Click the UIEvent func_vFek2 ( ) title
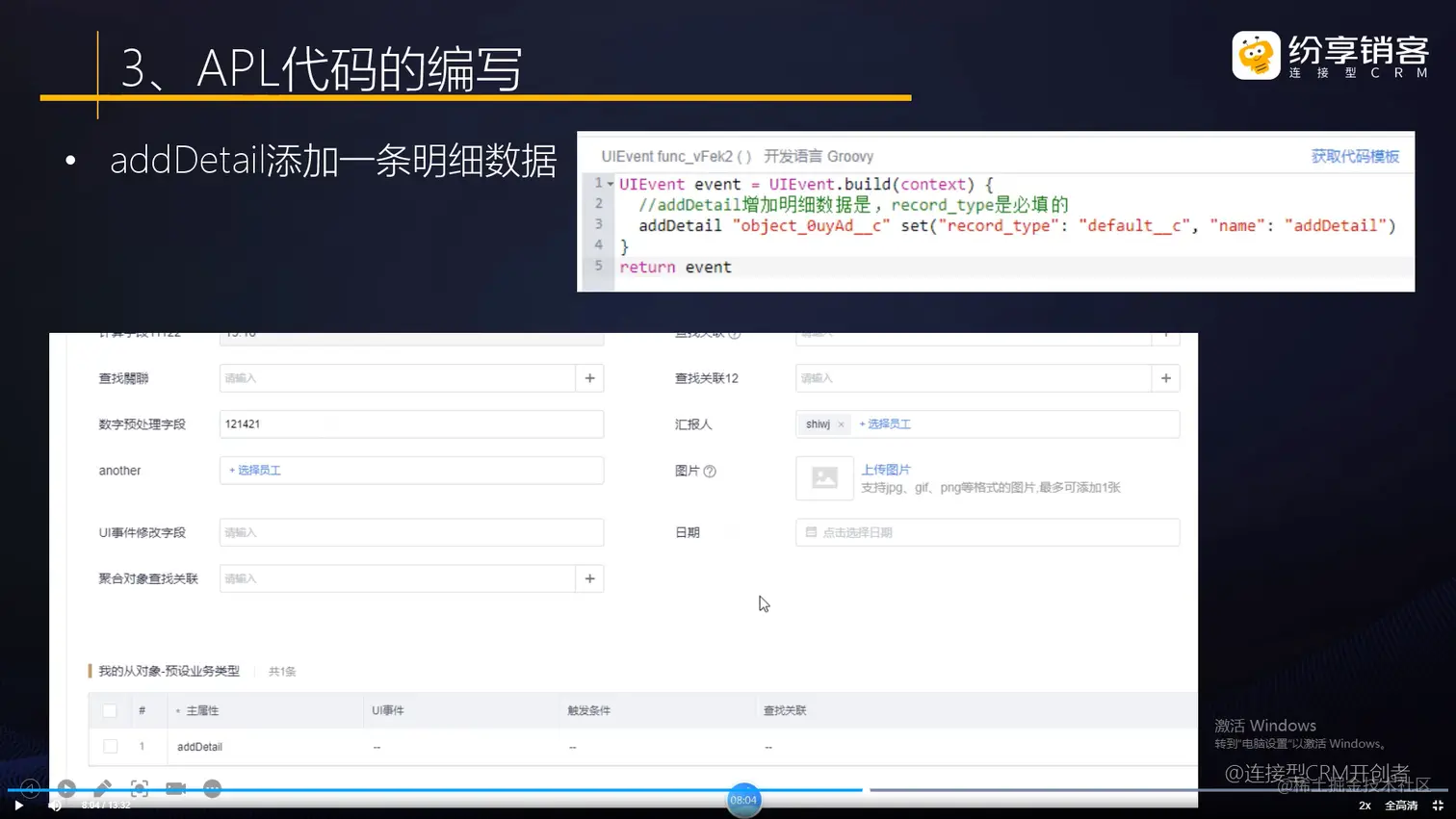This screenshot has width=1456, height=819. pyautogui.click(x=676, y=156)
